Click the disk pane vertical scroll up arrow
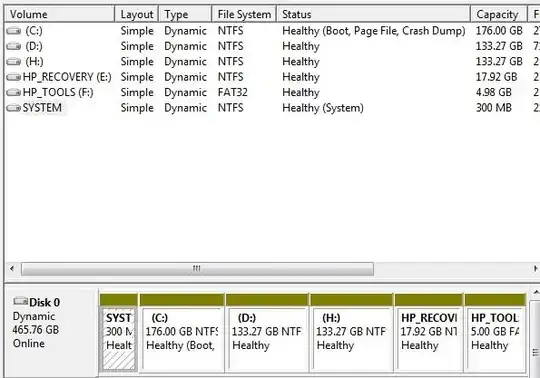The height and width of the screenshot is (378, 540). [x=536, y=293]
